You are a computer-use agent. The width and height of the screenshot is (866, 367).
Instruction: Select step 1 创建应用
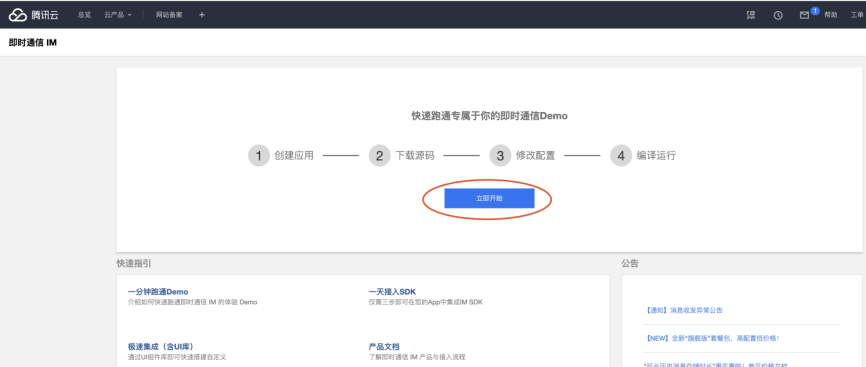tap(281, 156)
